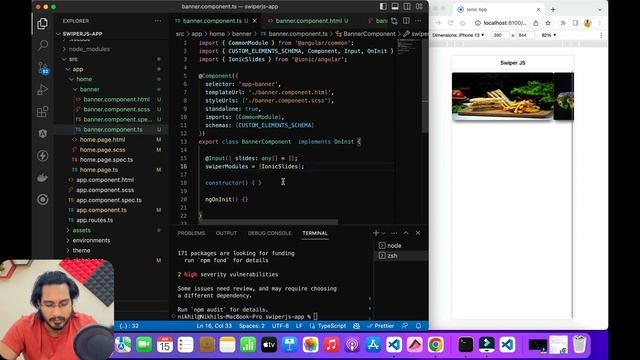Select the node terminal instance
The image size is (640, 360).
tap(400, 246)
